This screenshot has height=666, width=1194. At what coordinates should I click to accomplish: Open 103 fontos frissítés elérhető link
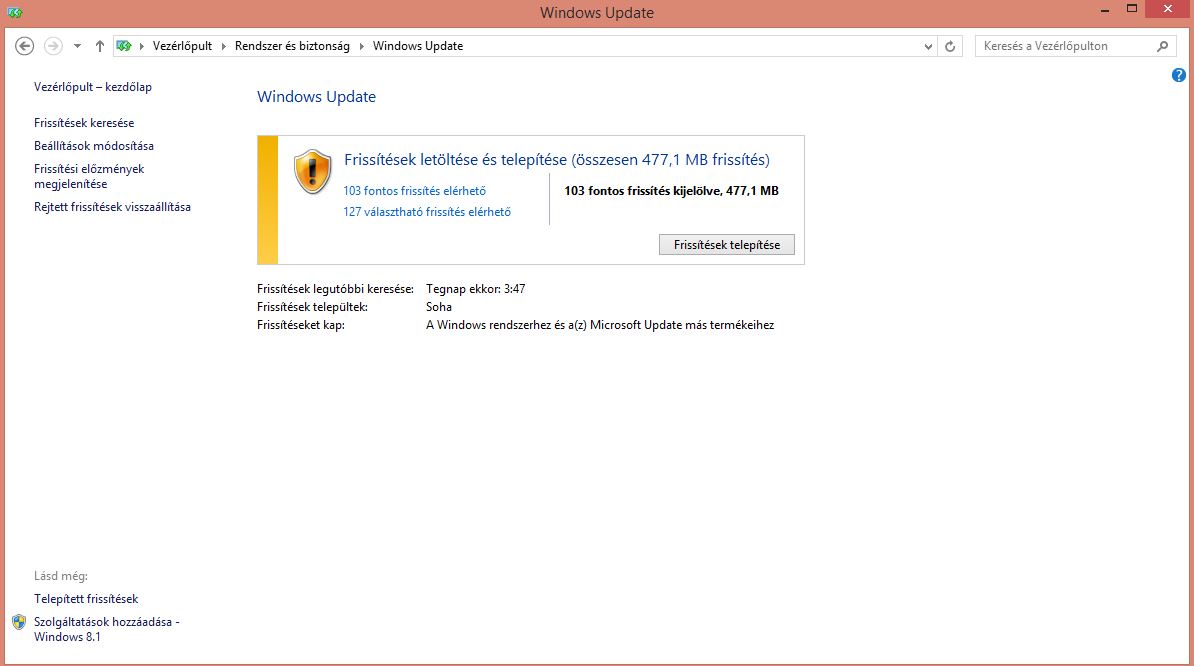414,191
